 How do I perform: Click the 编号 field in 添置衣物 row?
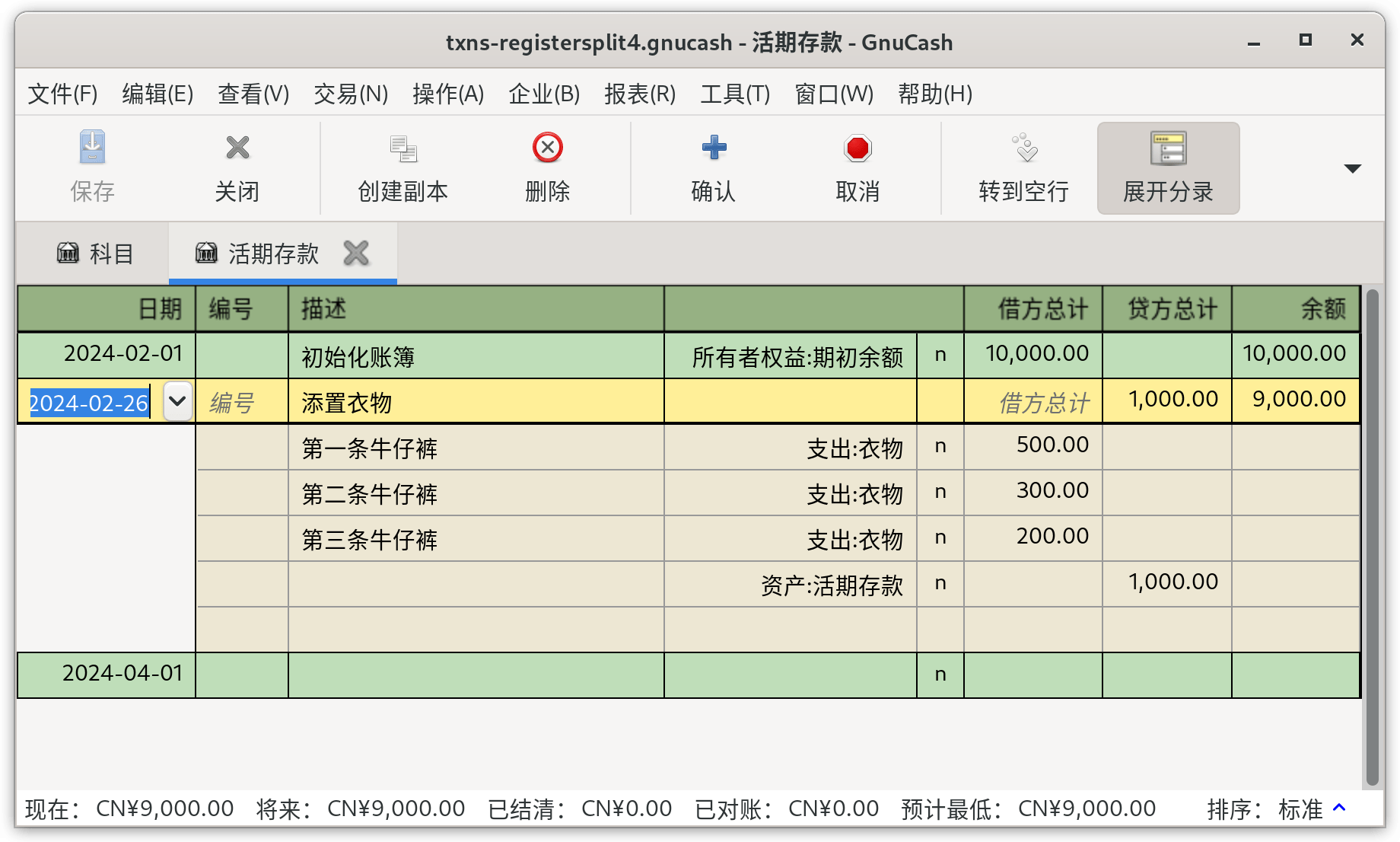[x=241, y=402]
